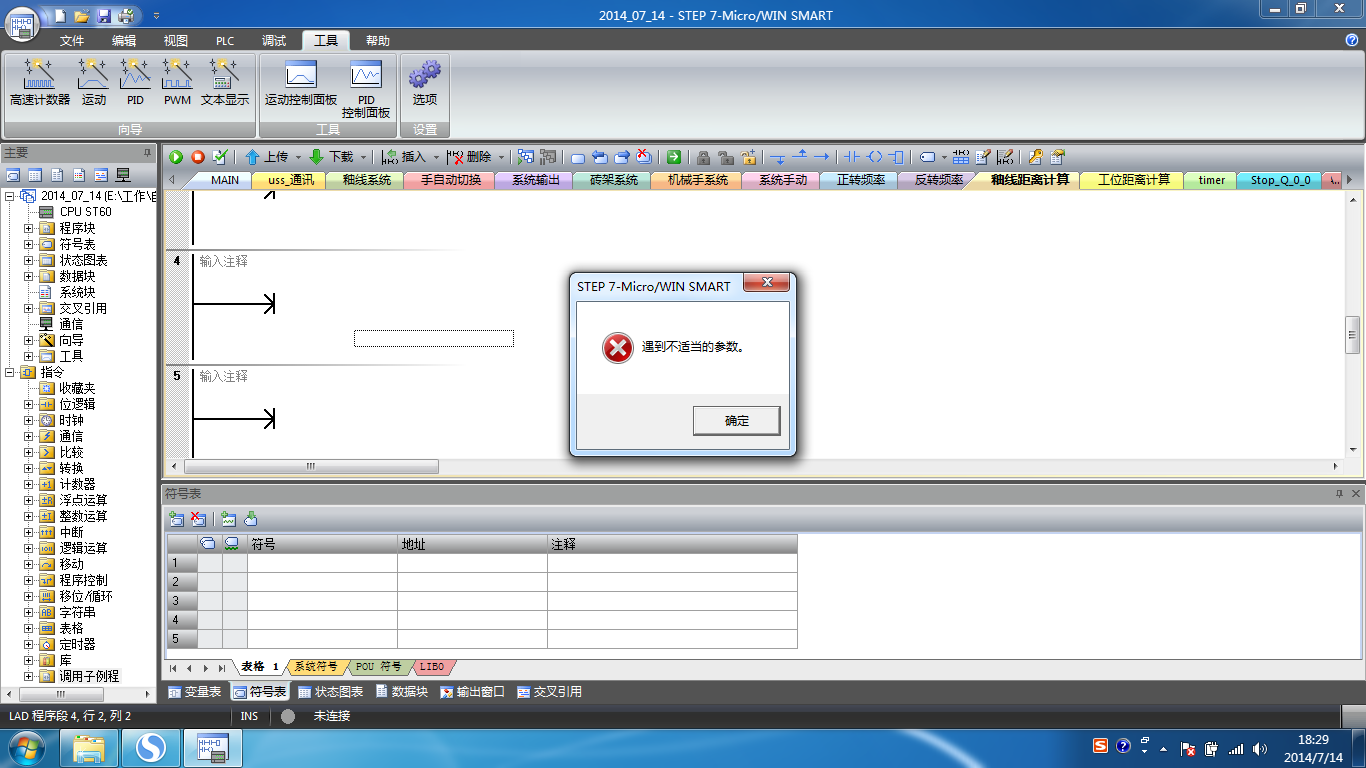Screen dimensions: 1366x768
Task: Switch to the 系统输出 program tab
Action: [x=534, y=180]
